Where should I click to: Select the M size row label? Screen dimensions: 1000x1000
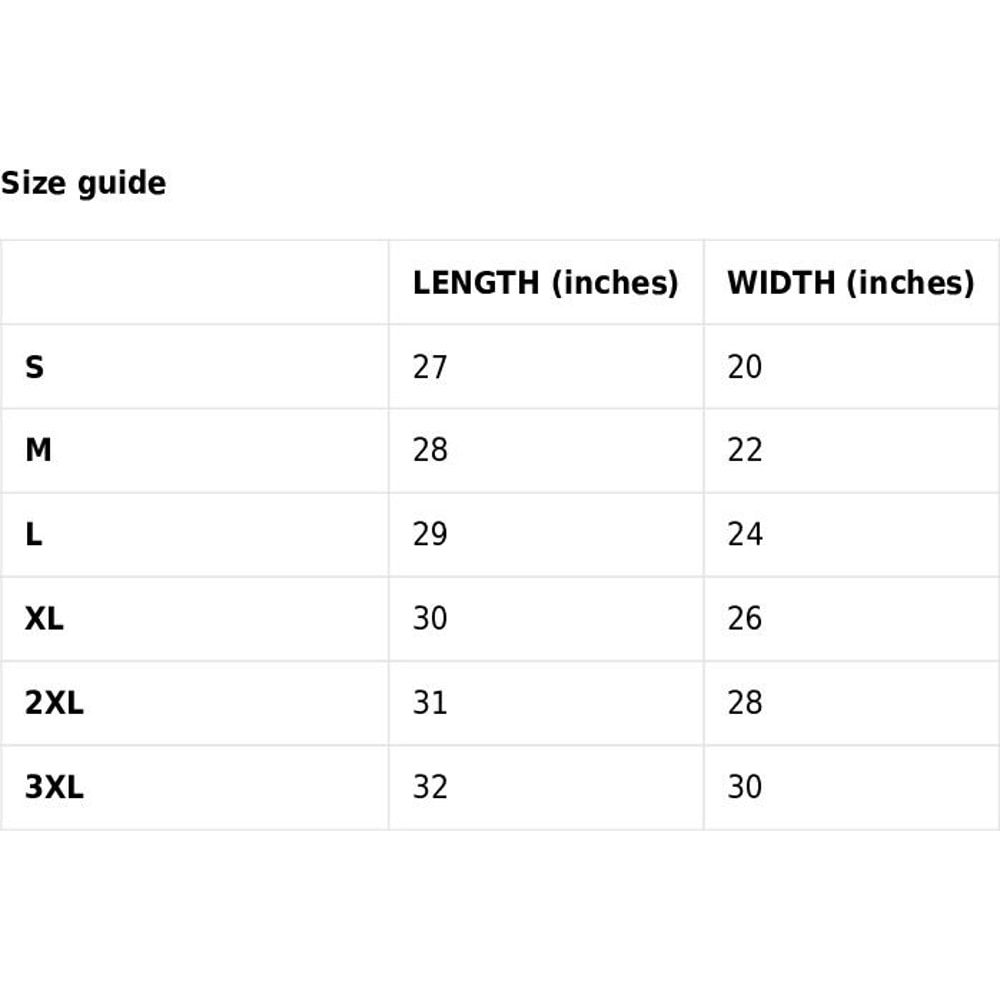tap(38, 451)
